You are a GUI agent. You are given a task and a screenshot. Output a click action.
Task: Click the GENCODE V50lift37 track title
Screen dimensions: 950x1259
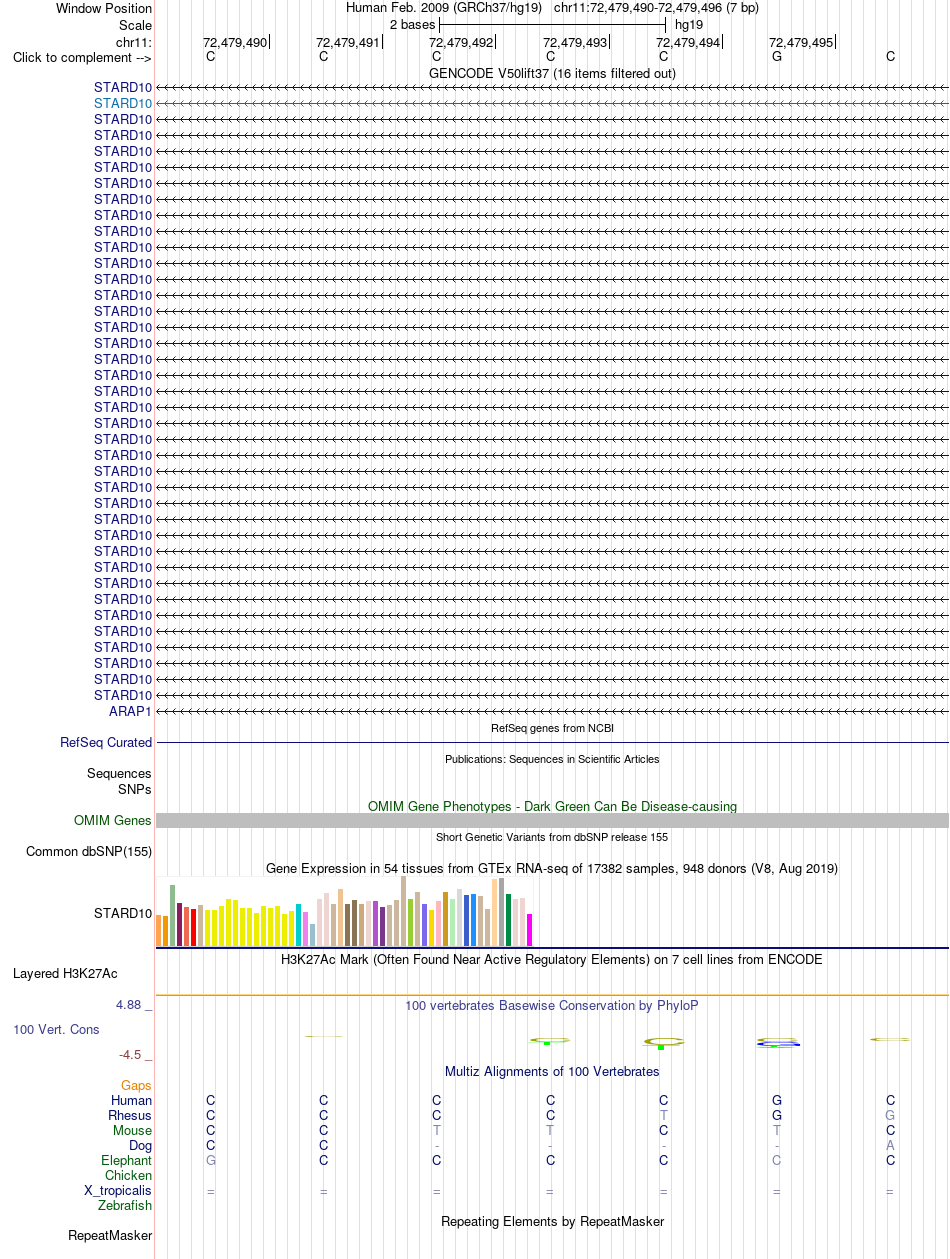[x=552, y=73]
